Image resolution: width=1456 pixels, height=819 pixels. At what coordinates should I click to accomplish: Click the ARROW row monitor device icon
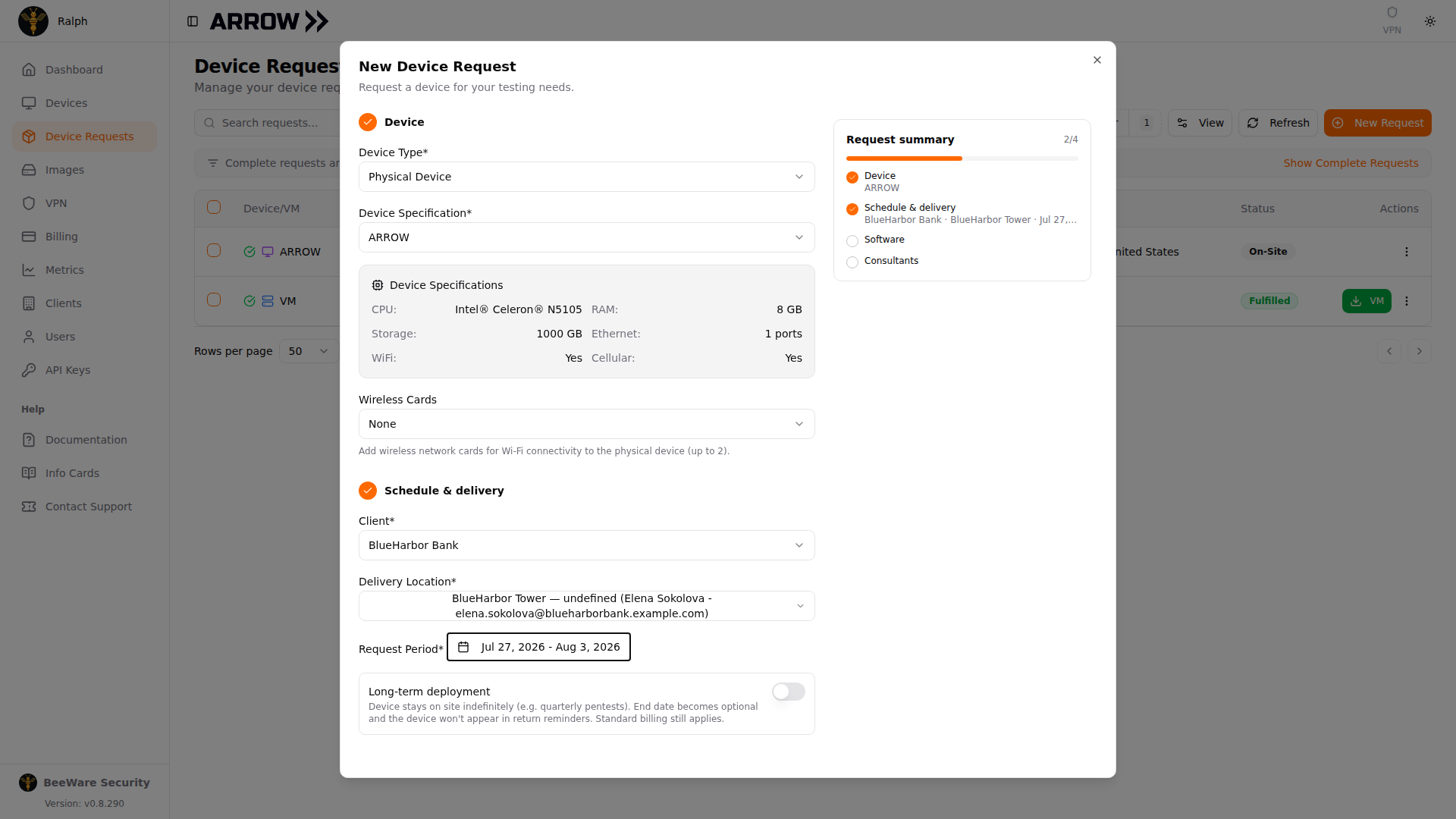(268, 252)
